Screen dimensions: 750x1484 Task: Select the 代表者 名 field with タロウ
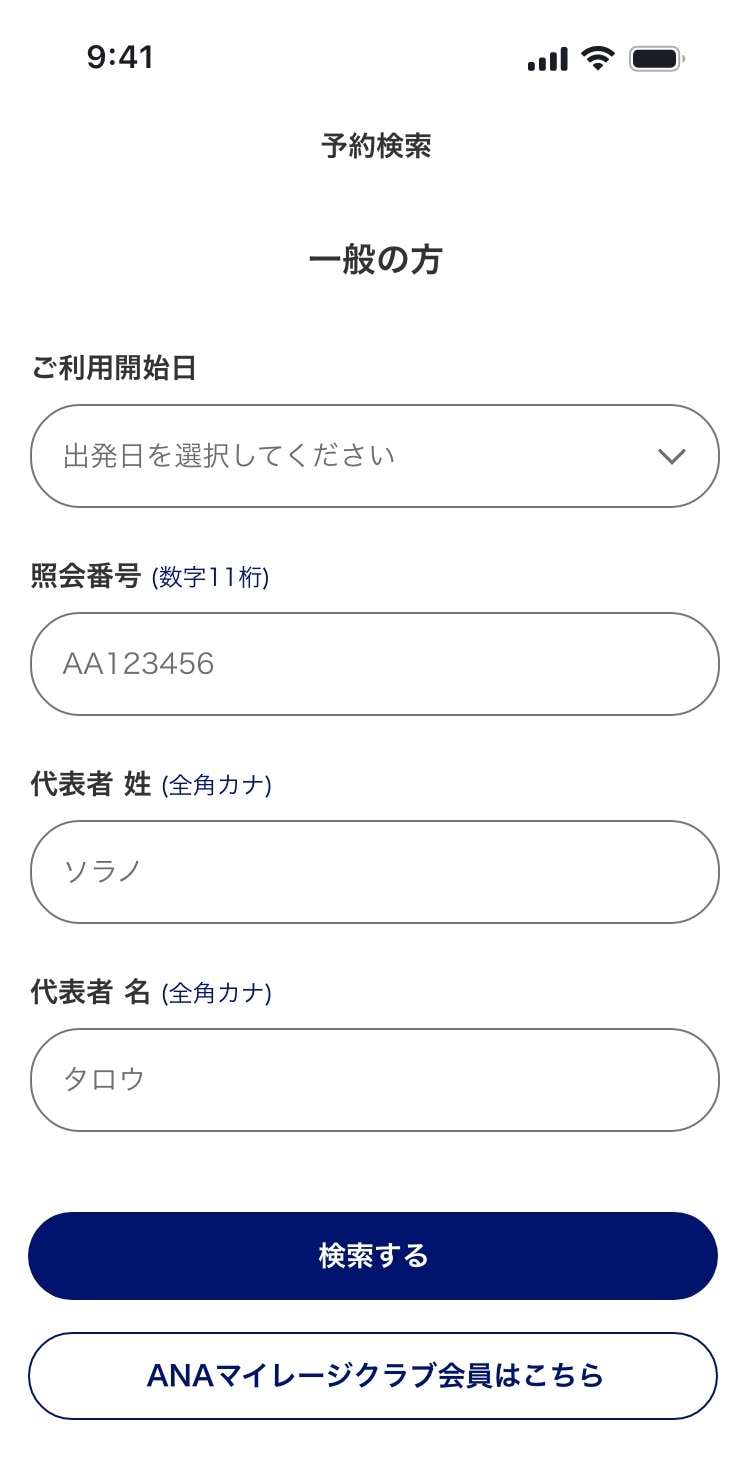375,1080
